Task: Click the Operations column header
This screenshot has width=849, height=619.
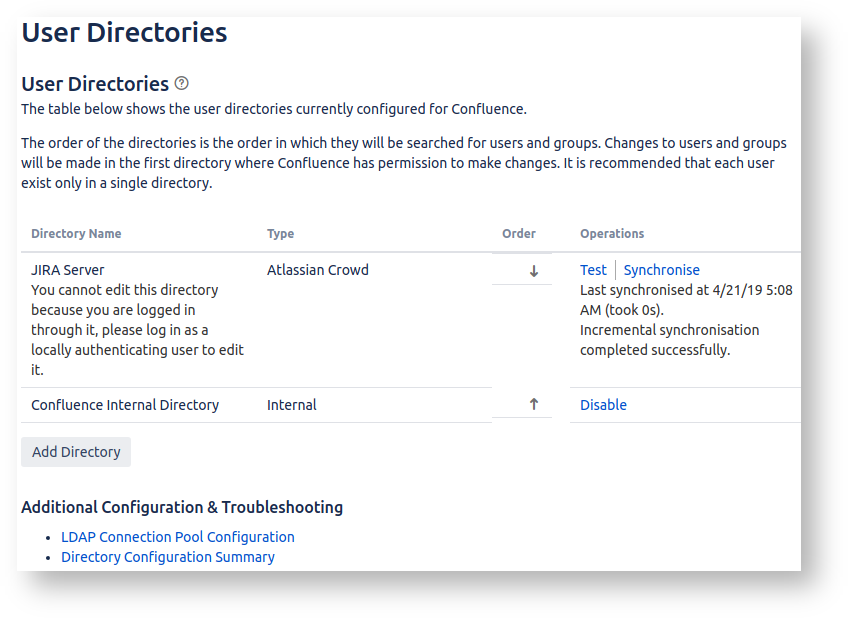Action: click(612, 234)
